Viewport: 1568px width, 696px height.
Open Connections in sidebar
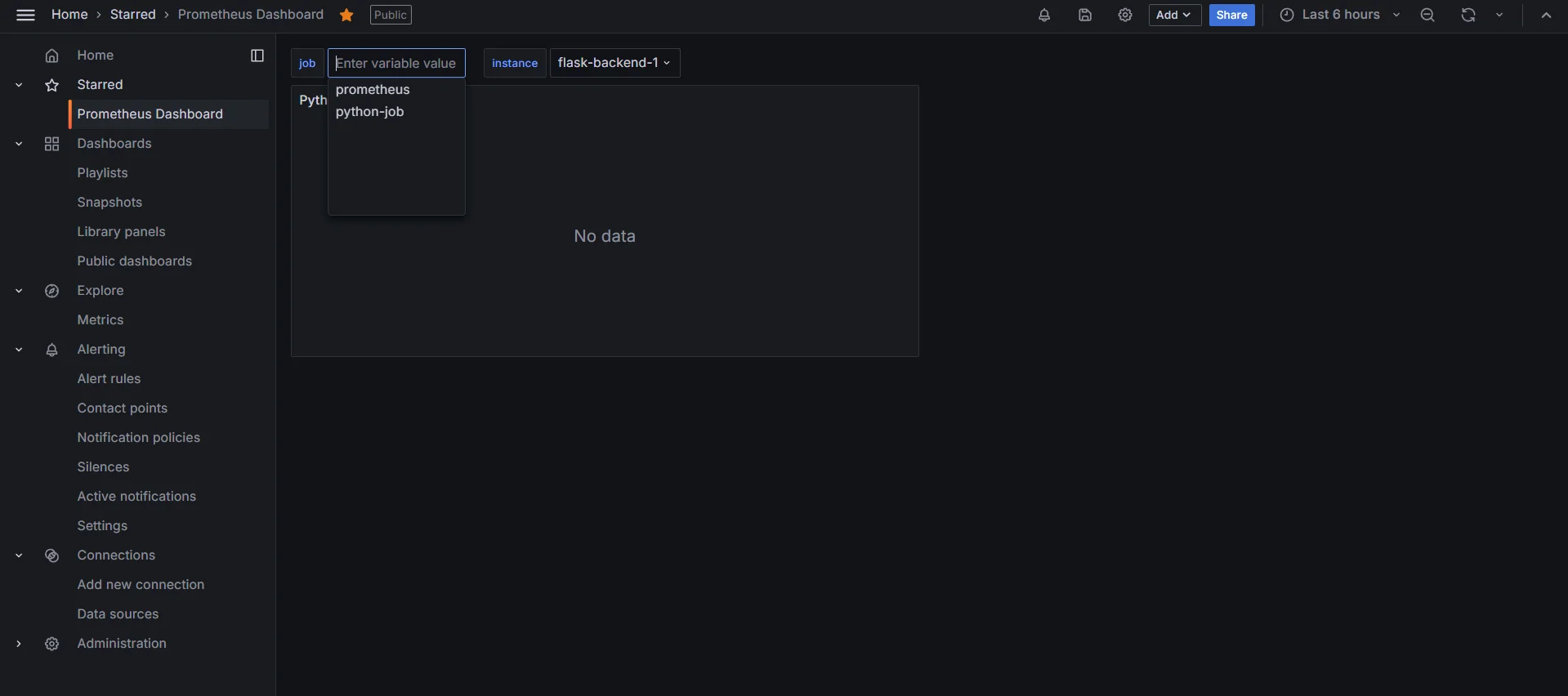coord(116,555)
